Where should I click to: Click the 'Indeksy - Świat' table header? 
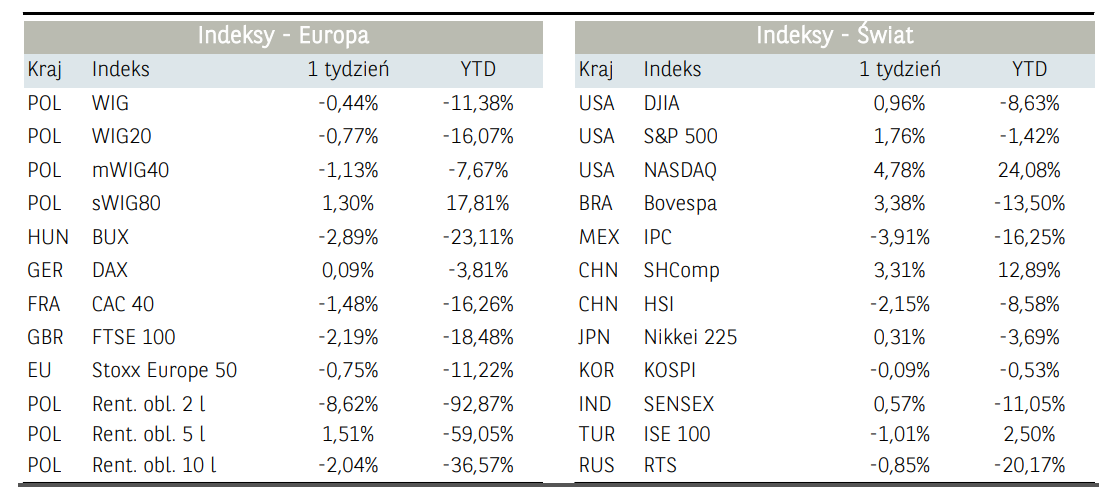pos(834,36)
